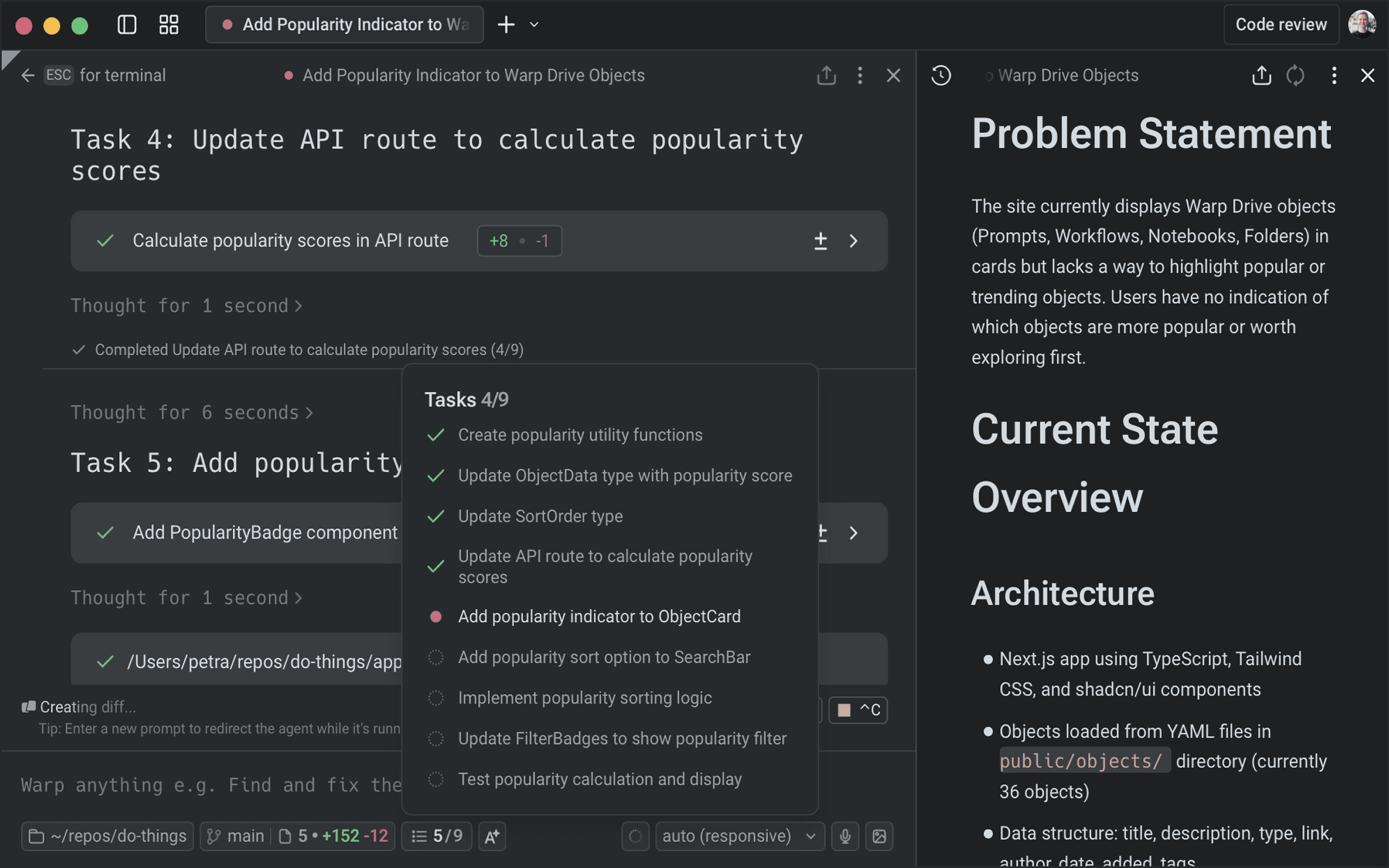Expand the Calculate popularity scores diff chevron
The width and height of the screenshot is (1389, 868).
853,241
